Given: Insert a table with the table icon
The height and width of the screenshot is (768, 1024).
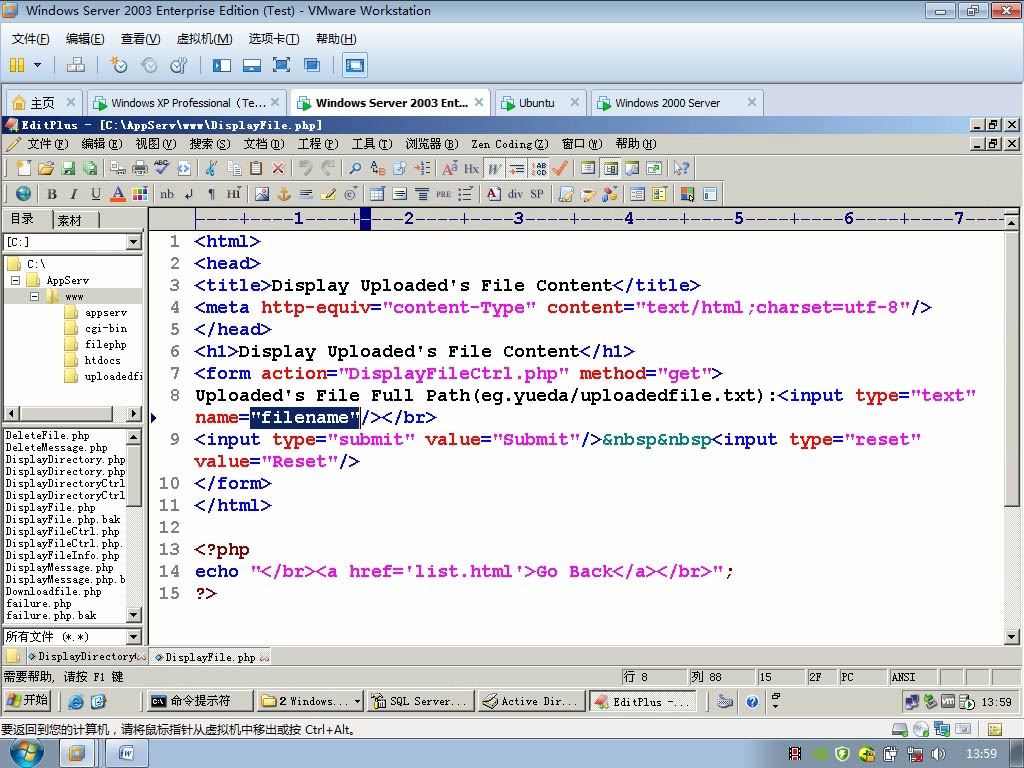Looking at the screenshot, I should [x=377, y=194].
